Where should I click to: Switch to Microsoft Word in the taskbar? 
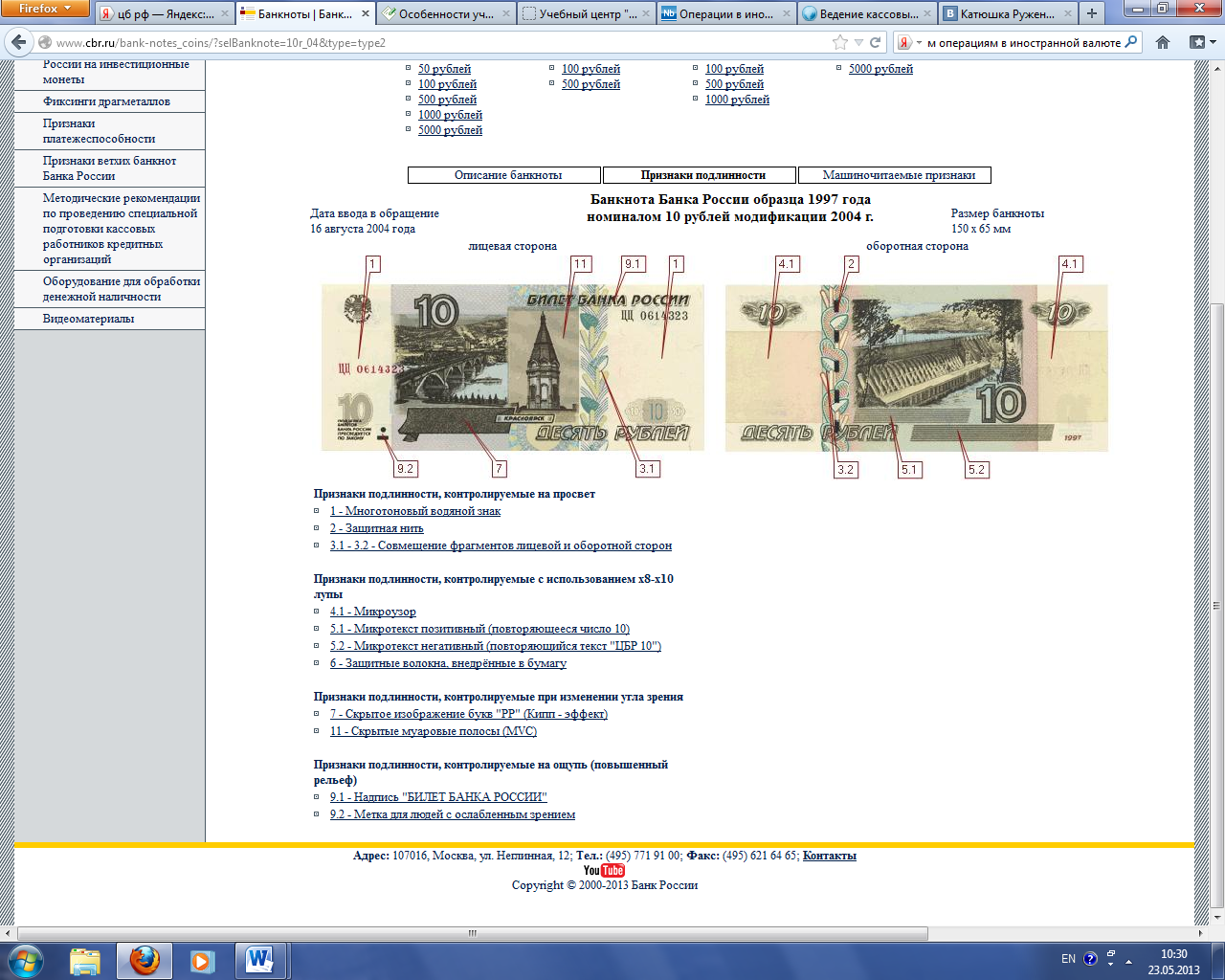pos(259,961)
